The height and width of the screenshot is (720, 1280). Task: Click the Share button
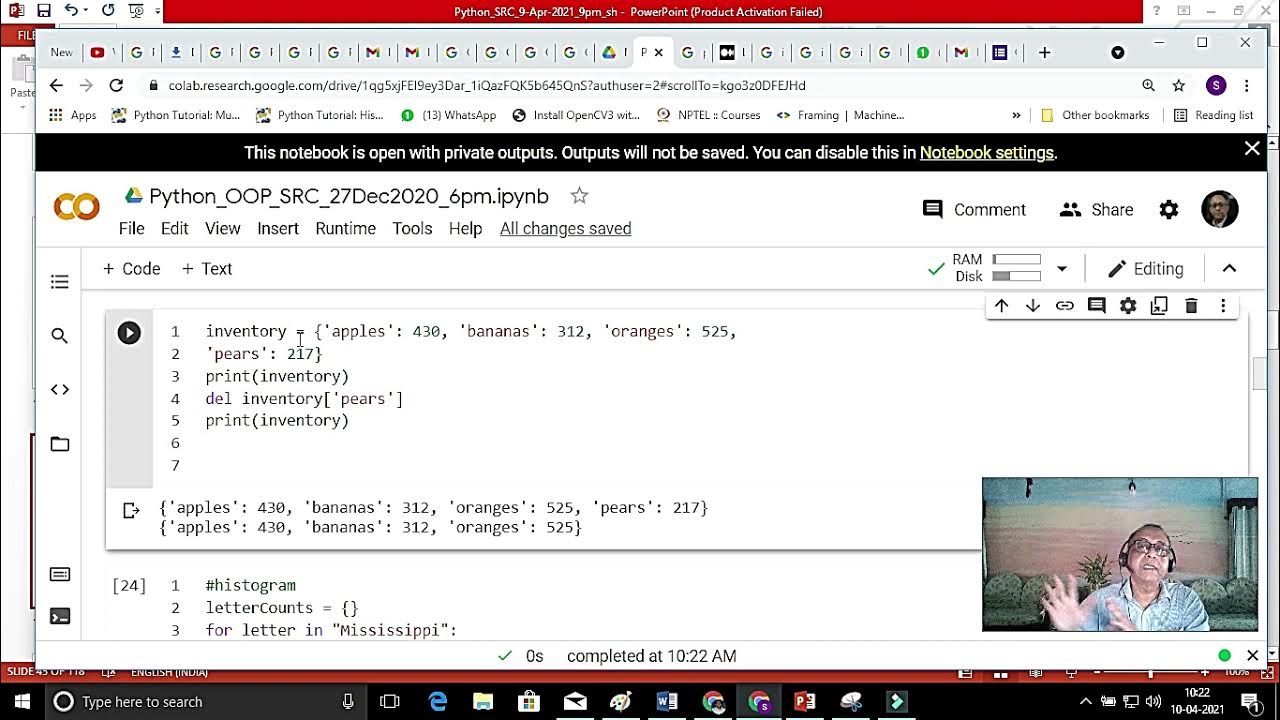(x=1096, y=210)
